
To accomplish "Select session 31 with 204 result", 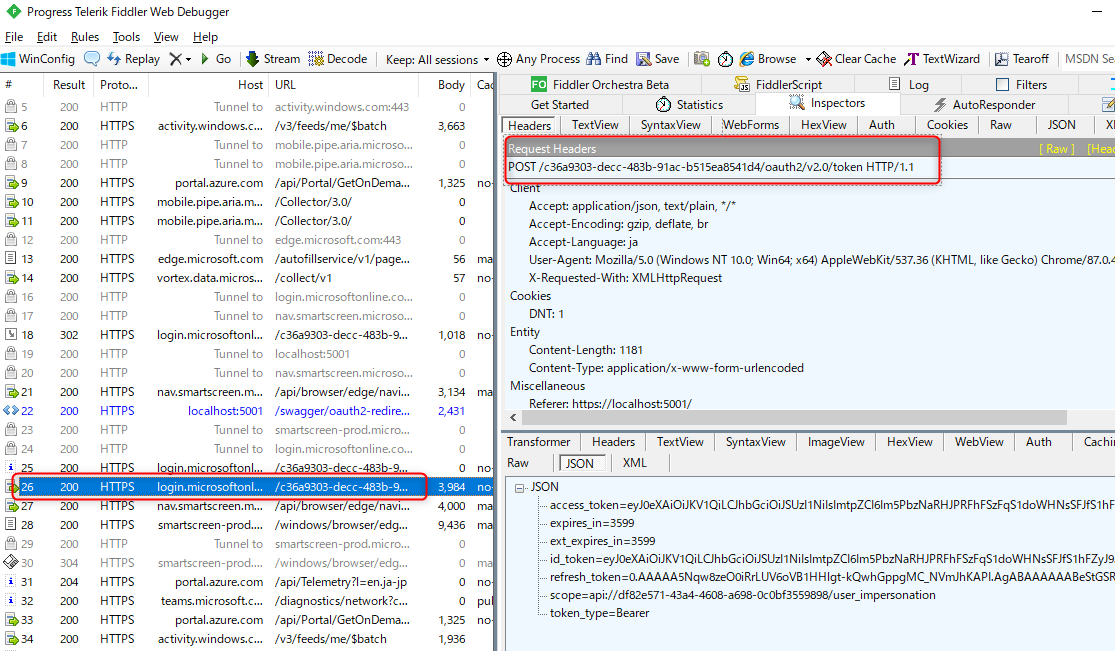I will click(x=247, y=582).
